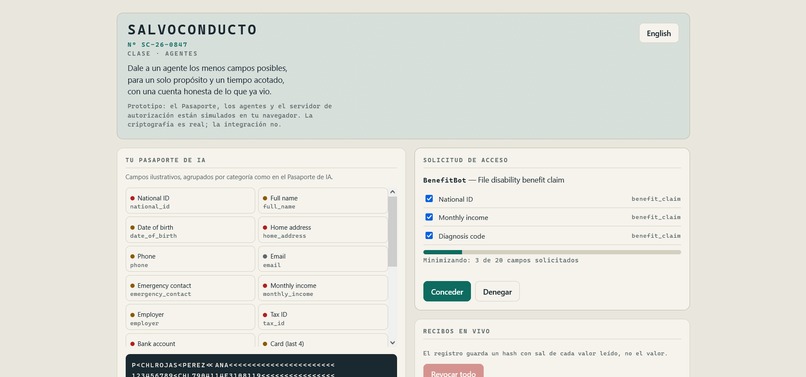
Task: Switch language with the English button
Action: click(658, 33)
